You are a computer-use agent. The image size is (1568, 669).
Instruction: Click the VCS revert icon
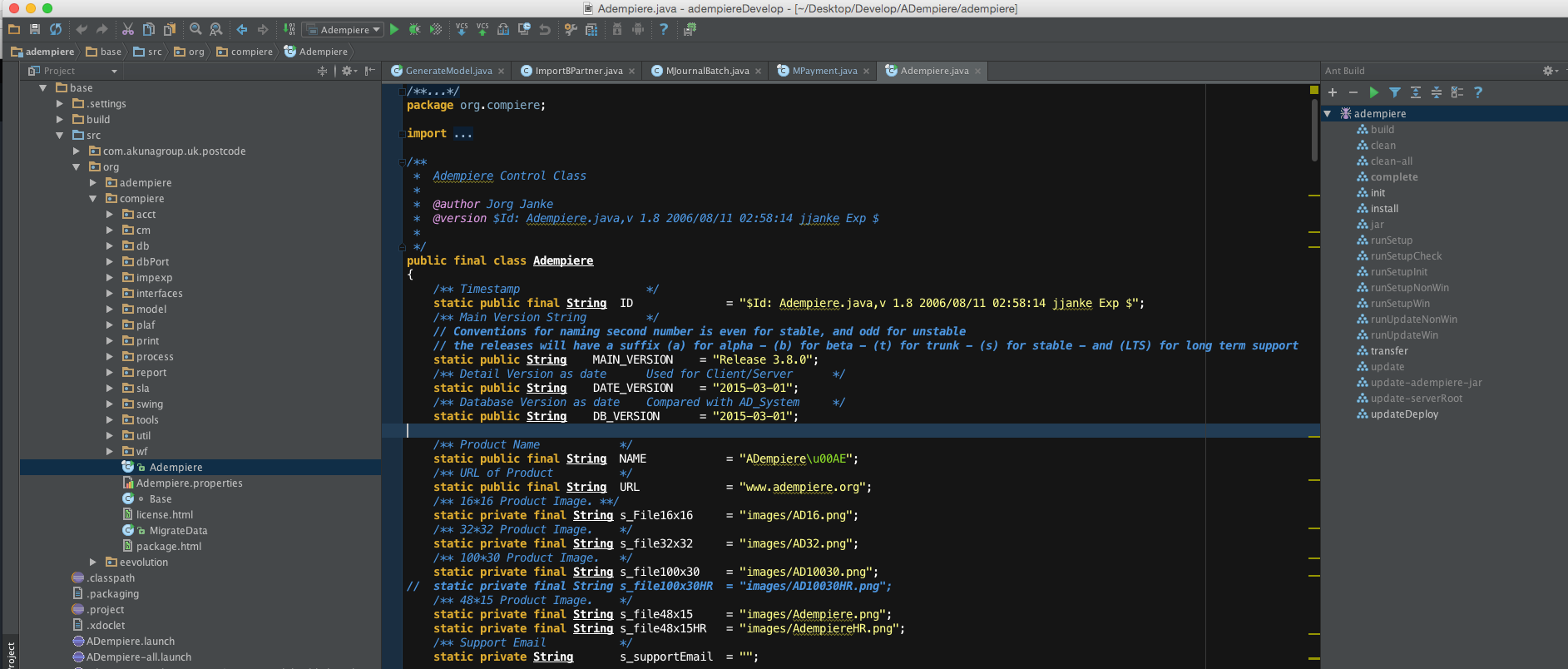click(545, 29)
